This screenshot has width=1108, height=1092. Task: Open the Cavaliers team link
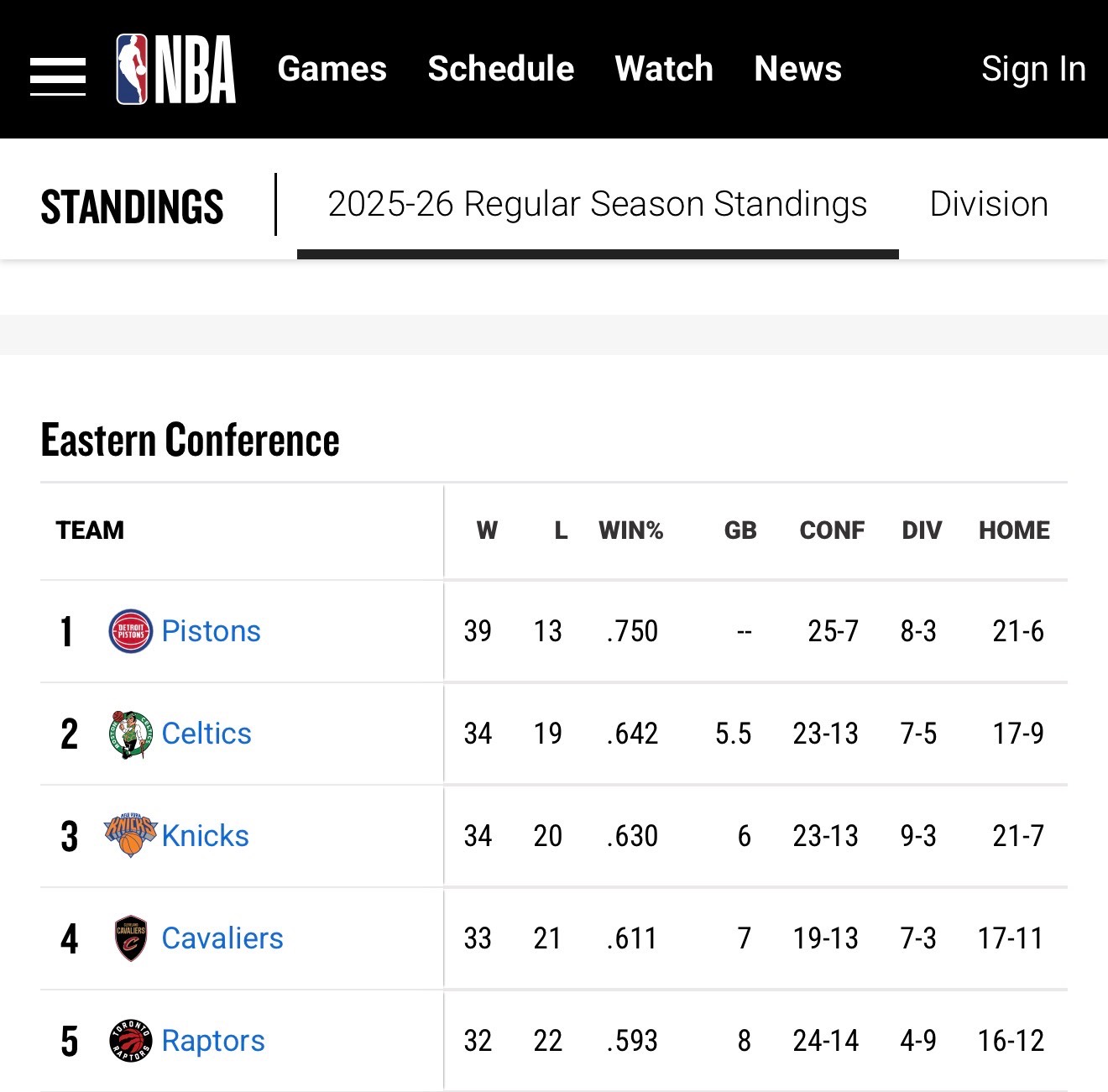(x=222, y=938)
